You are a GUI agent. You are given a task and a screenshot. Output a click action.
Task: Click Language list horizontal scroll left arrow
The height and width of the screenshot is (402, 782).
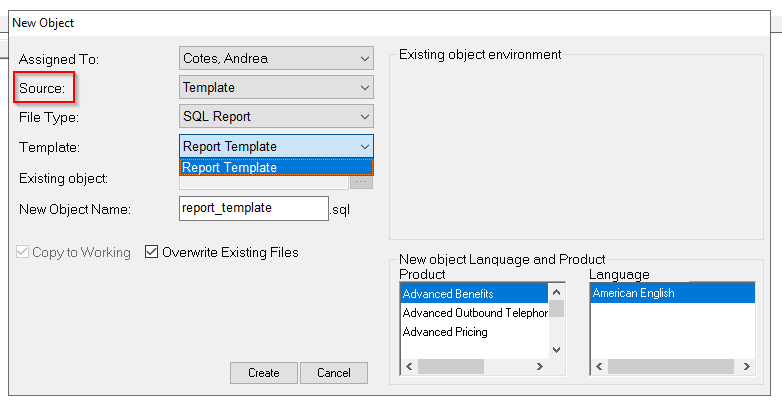(598, 367)
